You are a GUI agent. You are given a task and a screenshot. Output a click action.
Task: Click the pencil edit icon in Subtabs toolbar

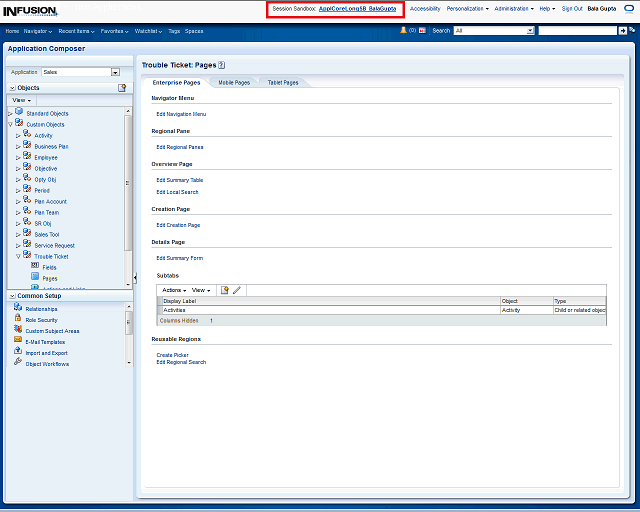(x=237, y=290)
